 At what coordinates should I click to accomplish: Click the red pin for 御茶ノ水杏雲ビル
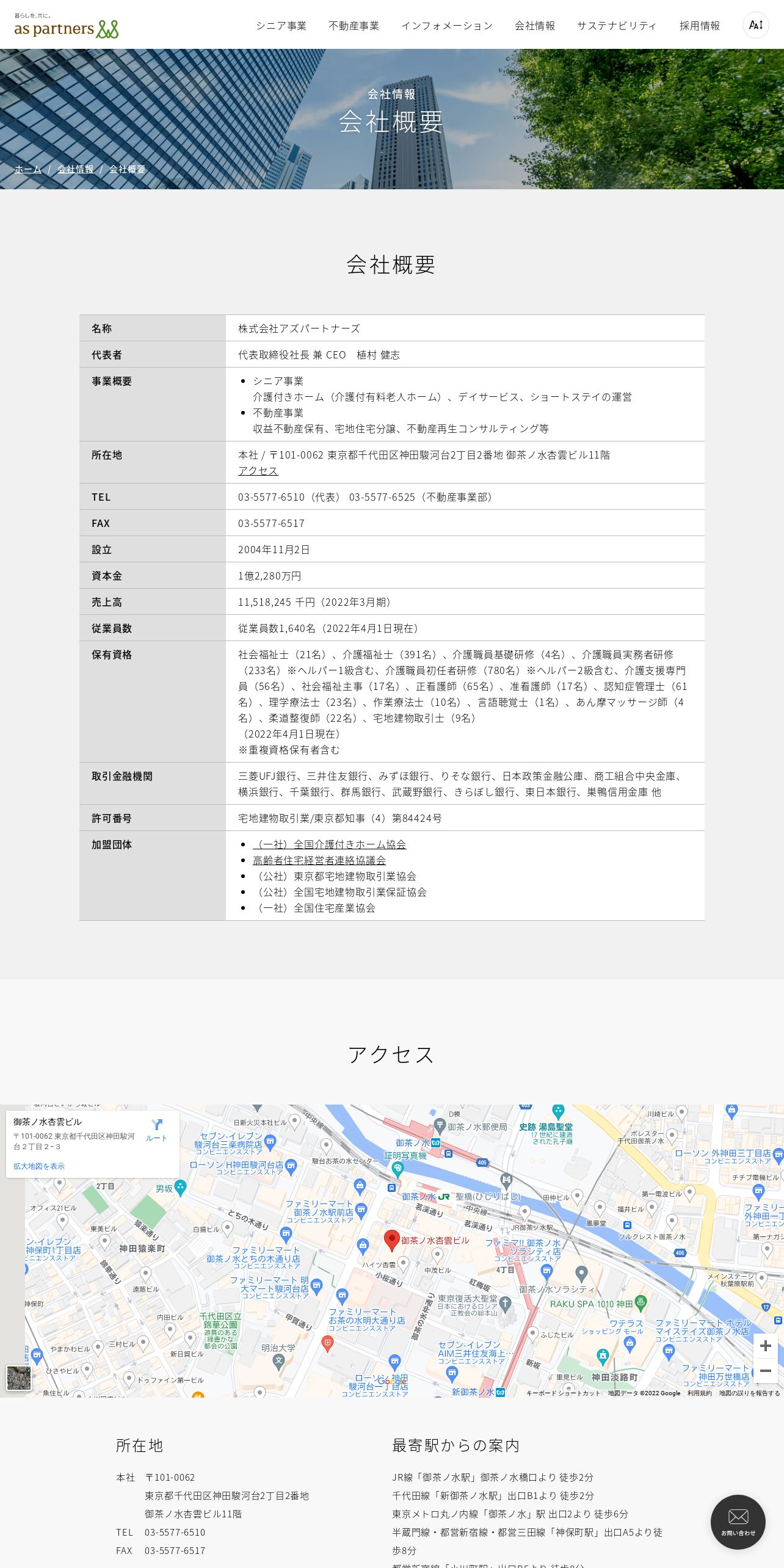(x=391, y=1240)
